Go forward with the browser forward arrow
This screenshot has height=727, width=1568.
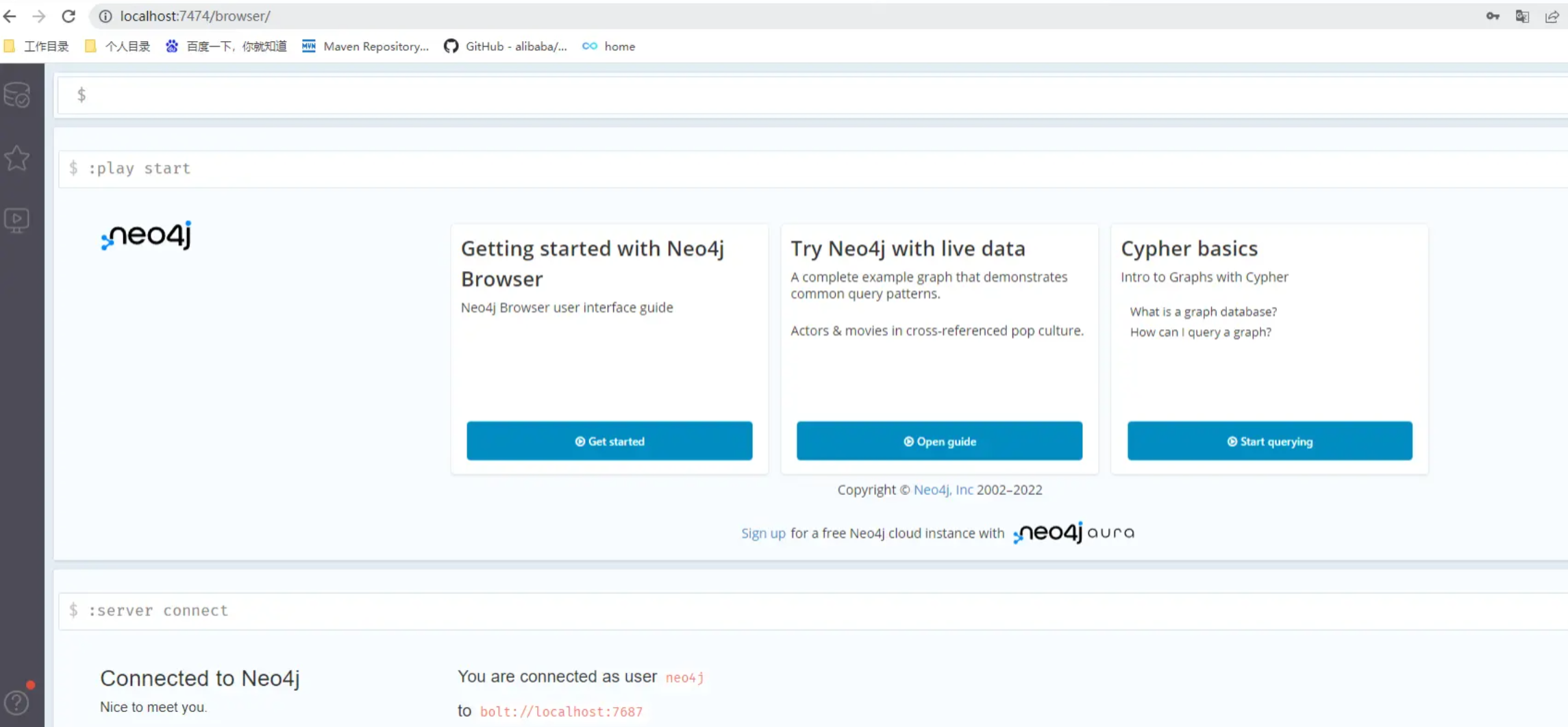[x=39, y=16]
